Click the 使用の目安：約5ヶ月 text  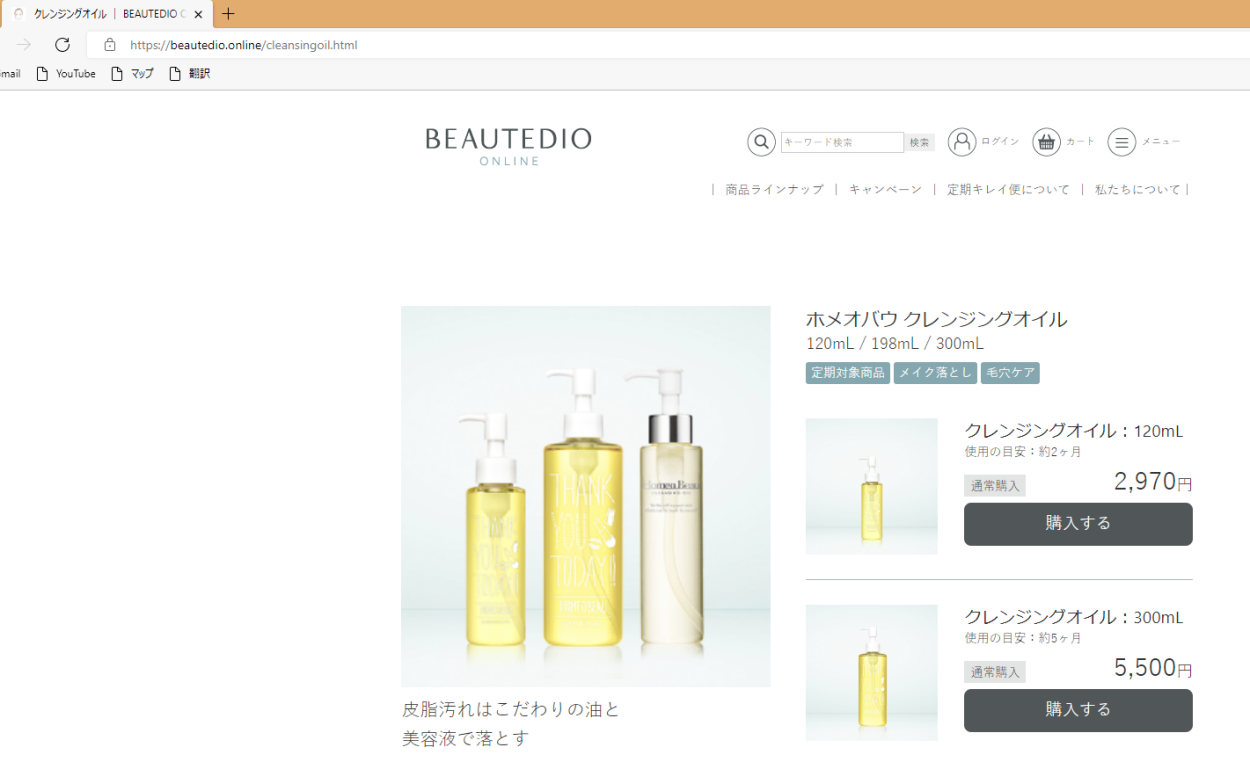[x=1023, y=638]
